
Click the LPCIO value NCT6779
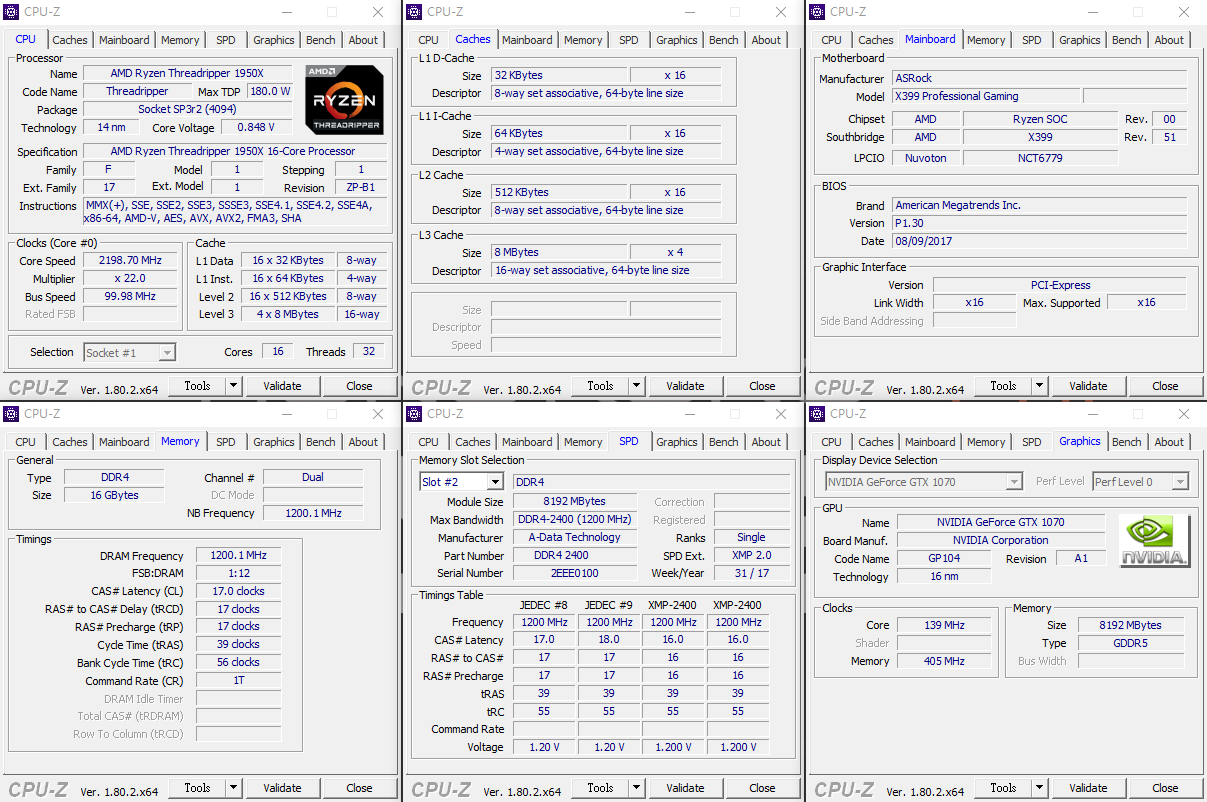[x=1040, y=158]
